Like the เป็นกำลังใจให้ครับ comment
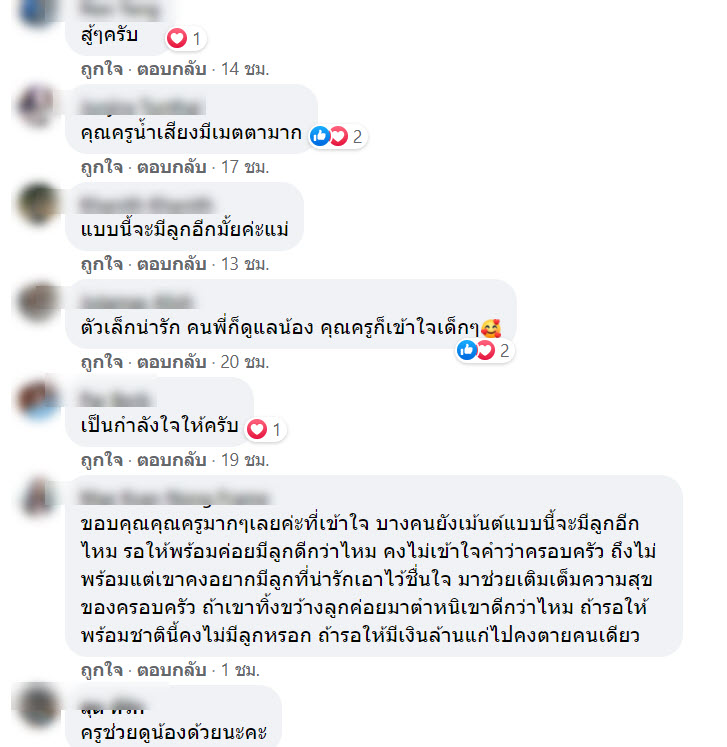Image resolution: width=727 pixels, height=747 pixels. pos(102,460)
